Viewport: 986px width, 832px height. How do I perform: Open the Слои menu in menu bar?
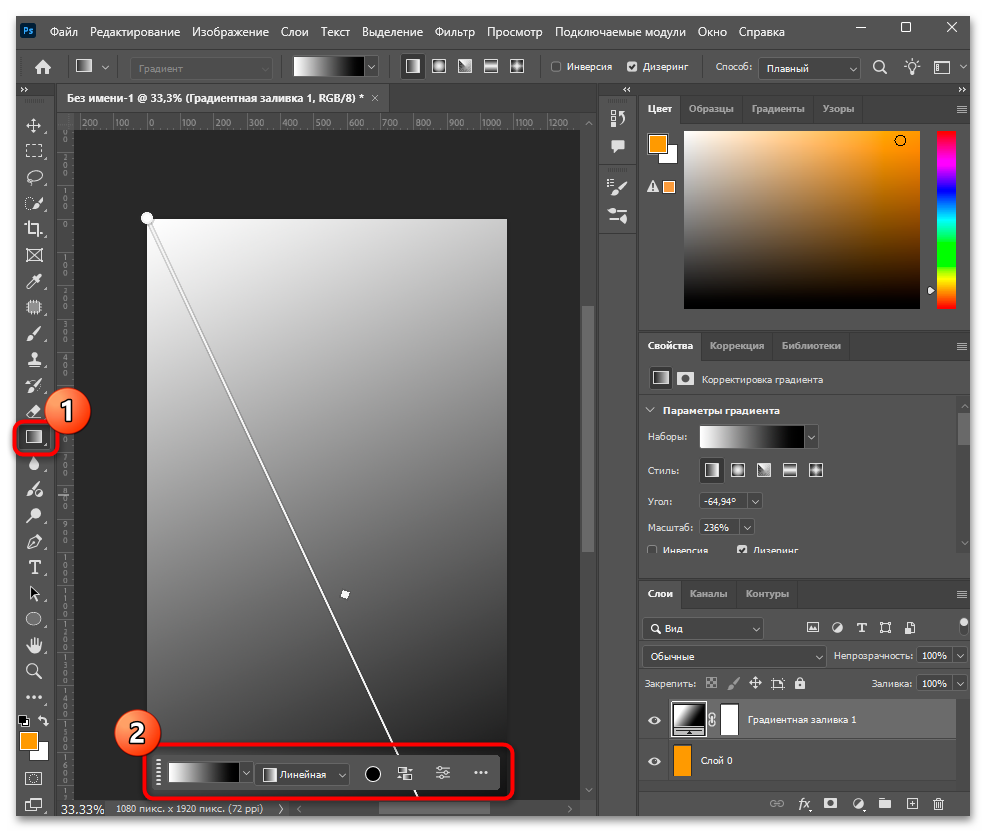294,31
